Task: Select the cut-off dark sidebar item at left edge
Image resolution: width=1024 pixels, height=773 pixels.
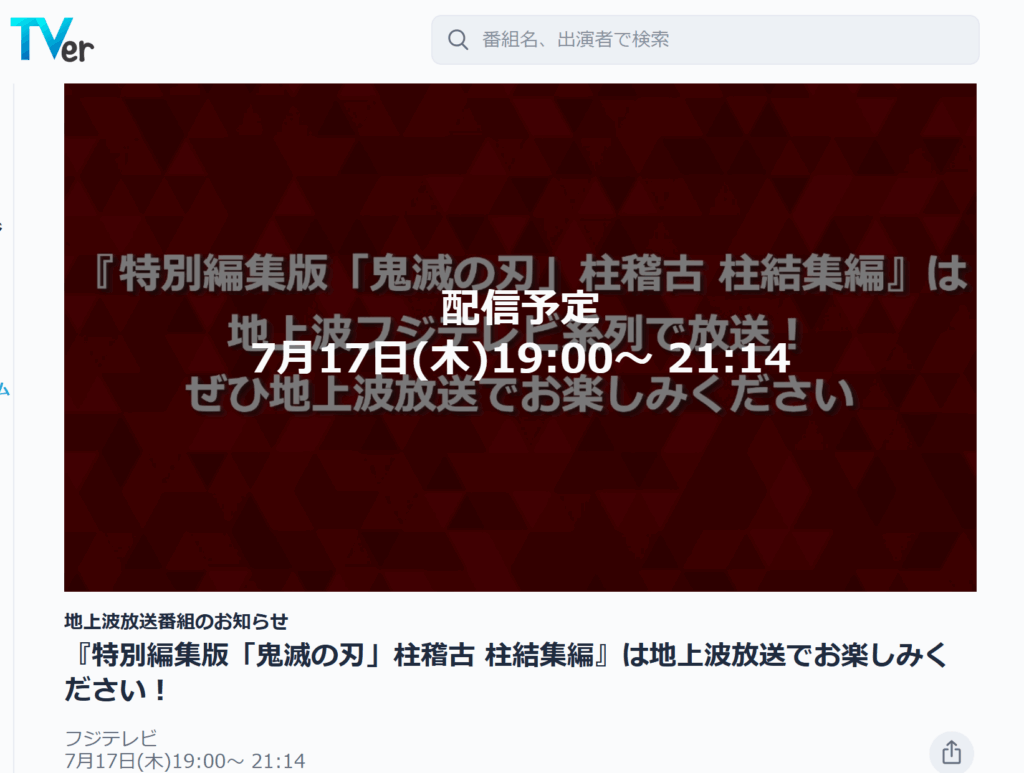Action: [1, 227]
